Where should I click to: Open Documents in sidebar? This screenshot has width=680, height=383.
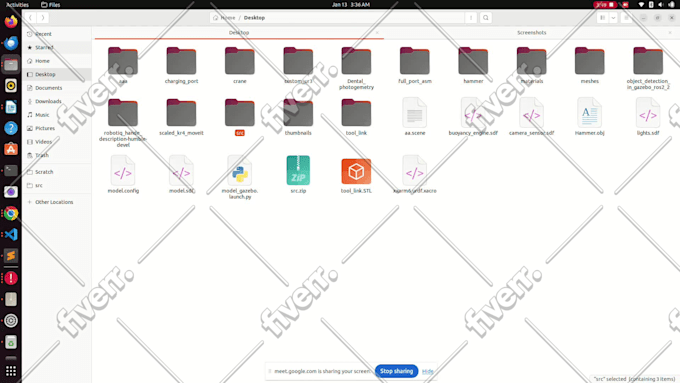coord(56,88)
